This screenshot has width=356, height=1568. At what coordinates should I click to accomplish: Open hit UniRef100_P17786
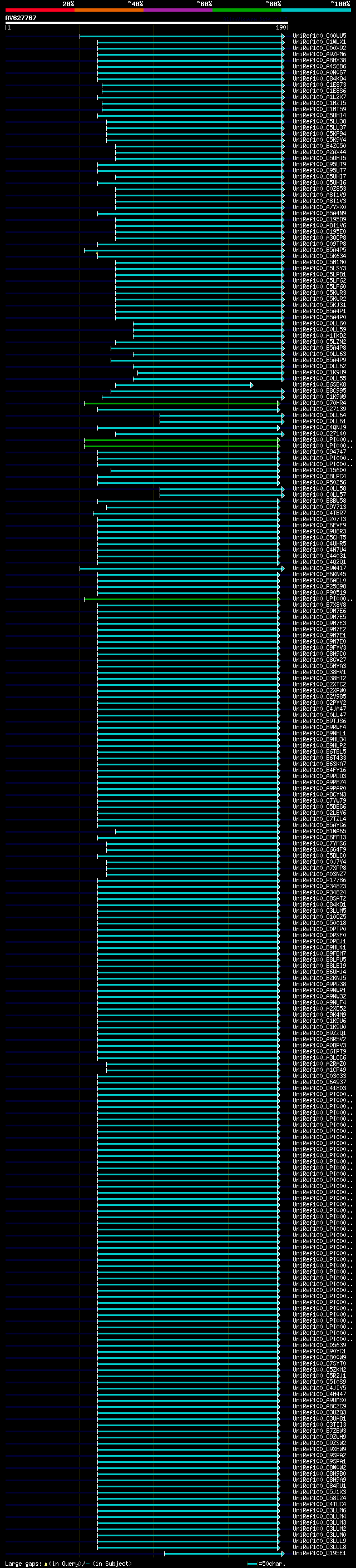(x=319, y=880)
